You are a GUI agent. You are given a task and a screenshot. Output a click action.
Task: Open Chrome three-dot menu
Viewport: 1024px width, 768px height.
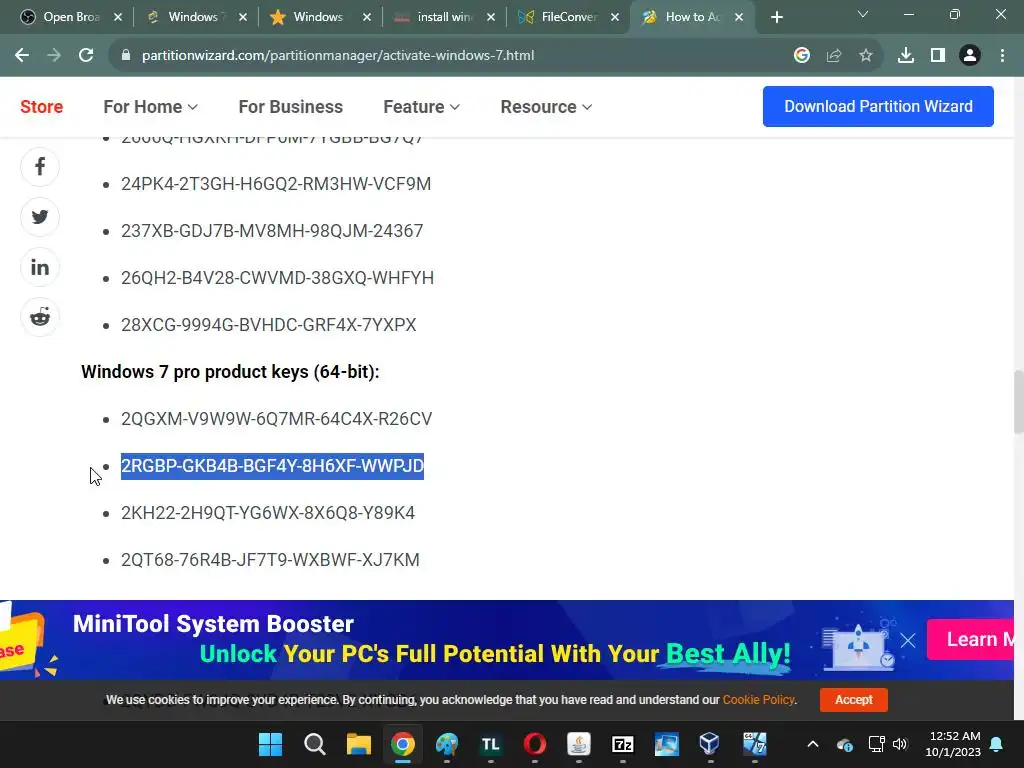1002,56
